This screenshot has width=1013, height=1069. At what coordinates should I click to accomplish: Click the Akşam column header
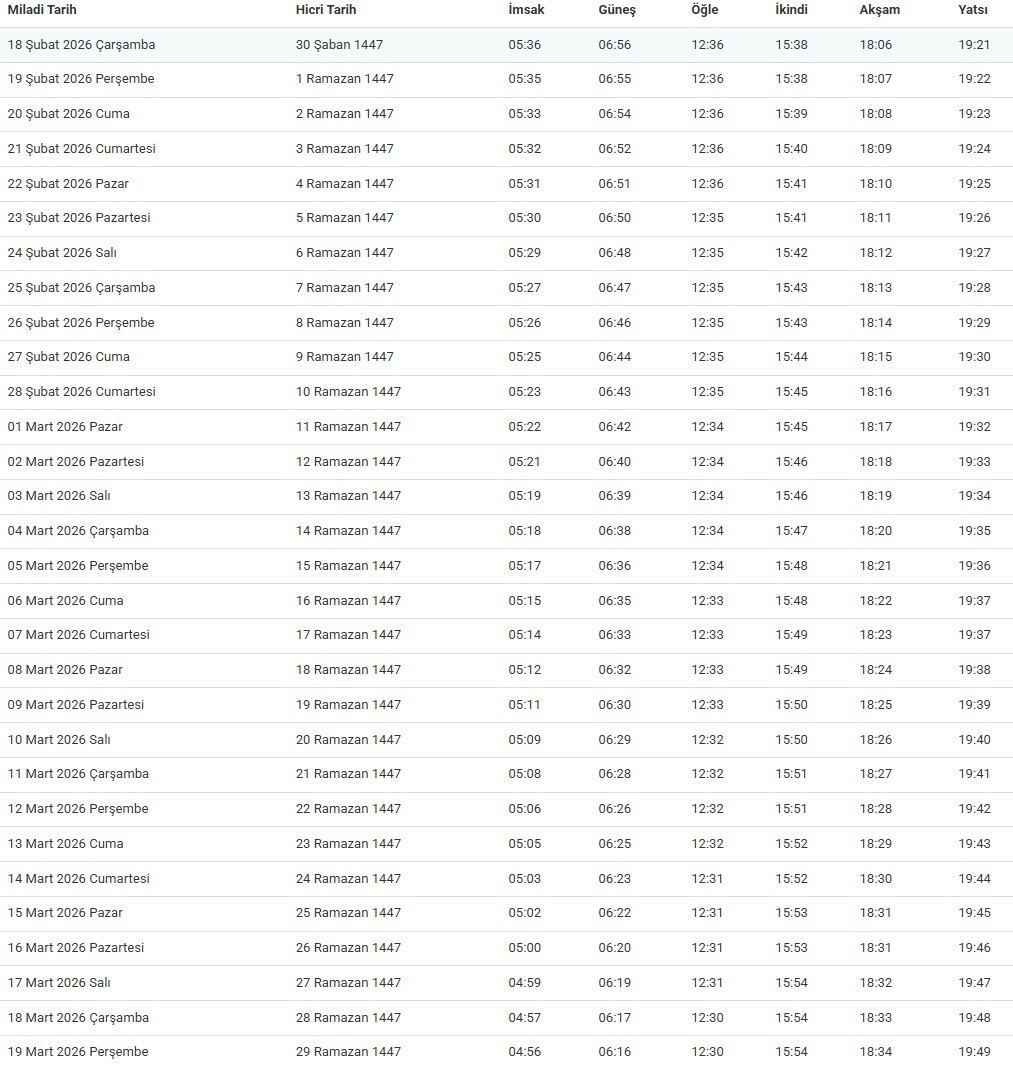(x=879, y=10)
